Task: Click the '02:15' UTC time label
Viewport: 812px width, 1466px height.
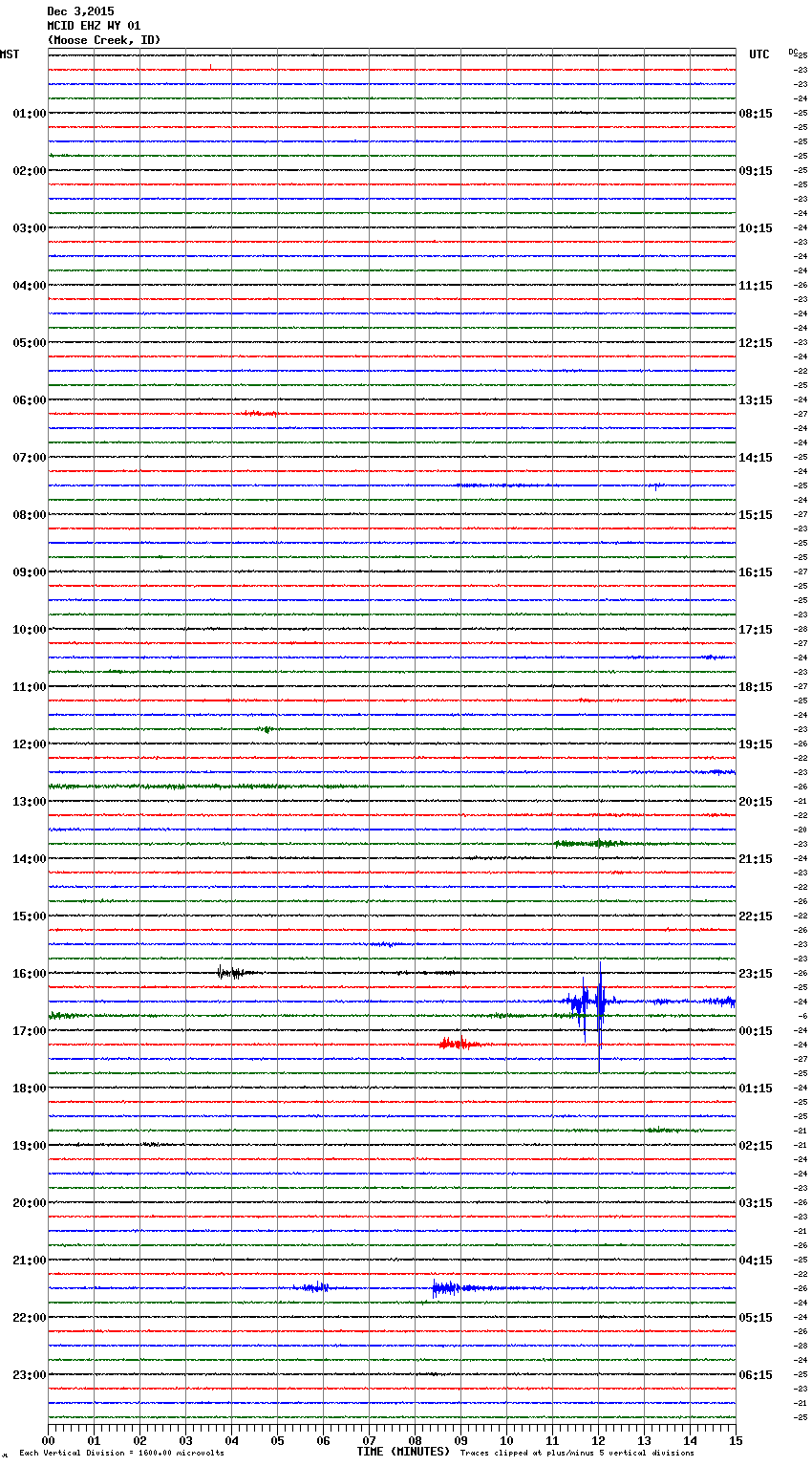Action: [756, 1146]
